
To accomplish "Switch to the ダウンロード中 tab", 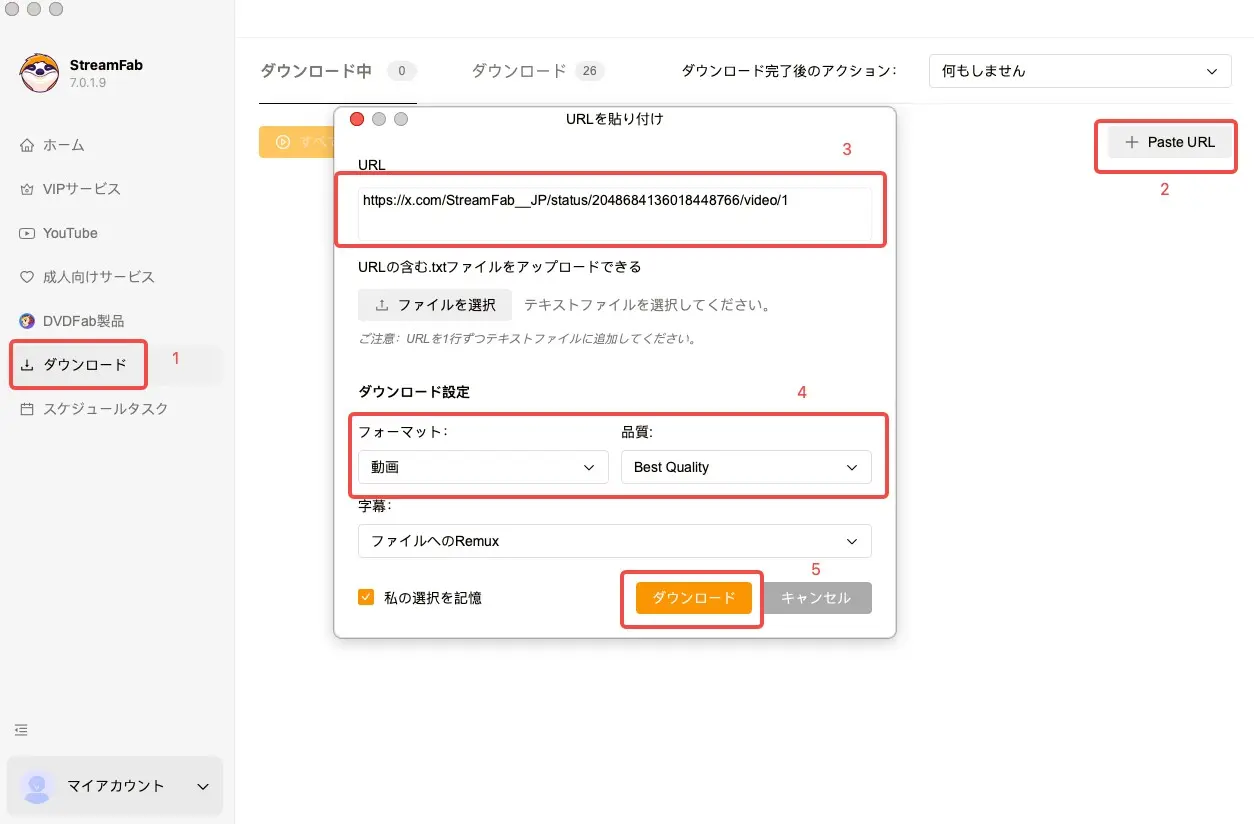I will click(x=316, y=71).
